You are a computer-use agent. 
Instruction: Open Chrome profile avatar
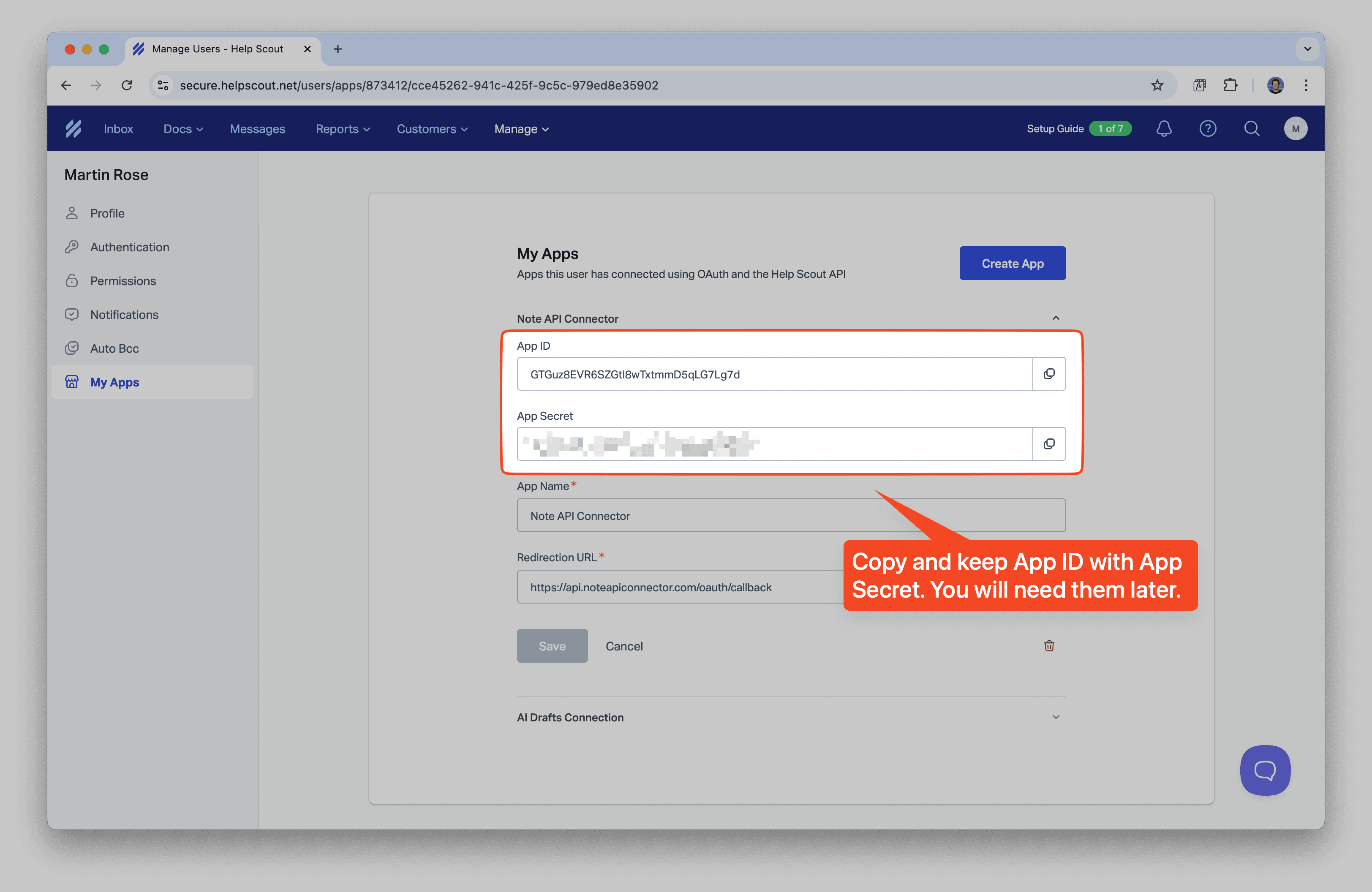(x=1275, y=85)
